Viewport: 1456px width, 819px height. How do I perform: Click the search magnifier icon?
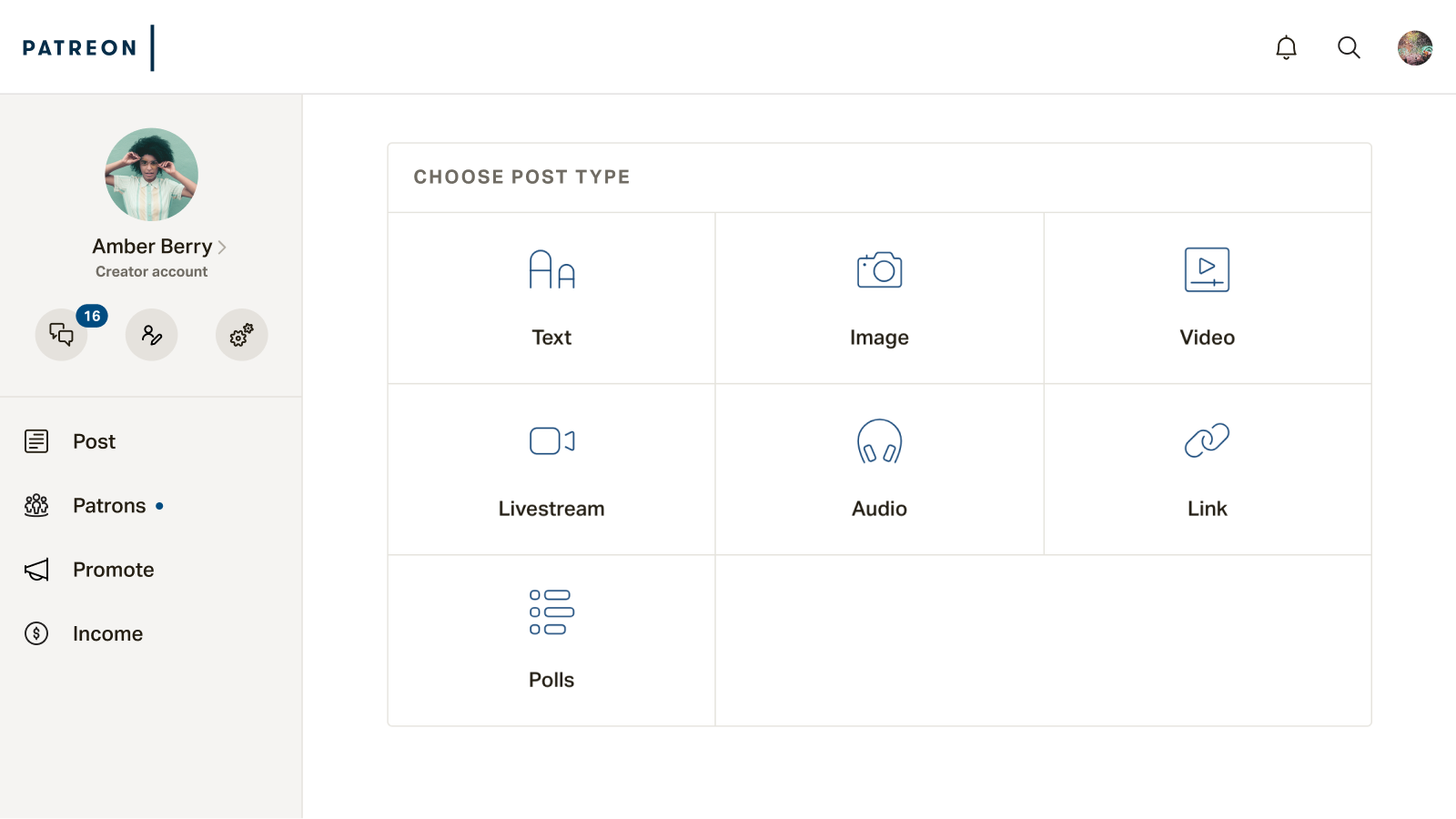coord(1349,47)
